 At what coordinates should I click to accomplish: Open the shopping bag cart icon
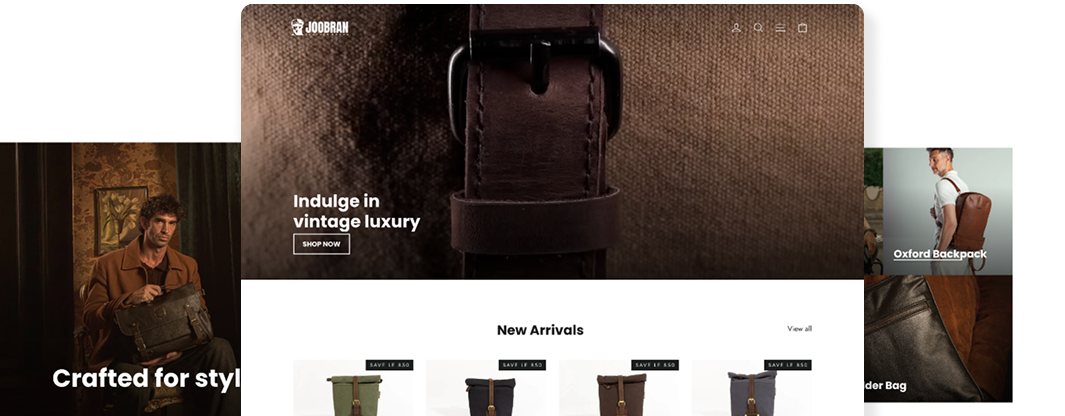[x=802, y=28]
